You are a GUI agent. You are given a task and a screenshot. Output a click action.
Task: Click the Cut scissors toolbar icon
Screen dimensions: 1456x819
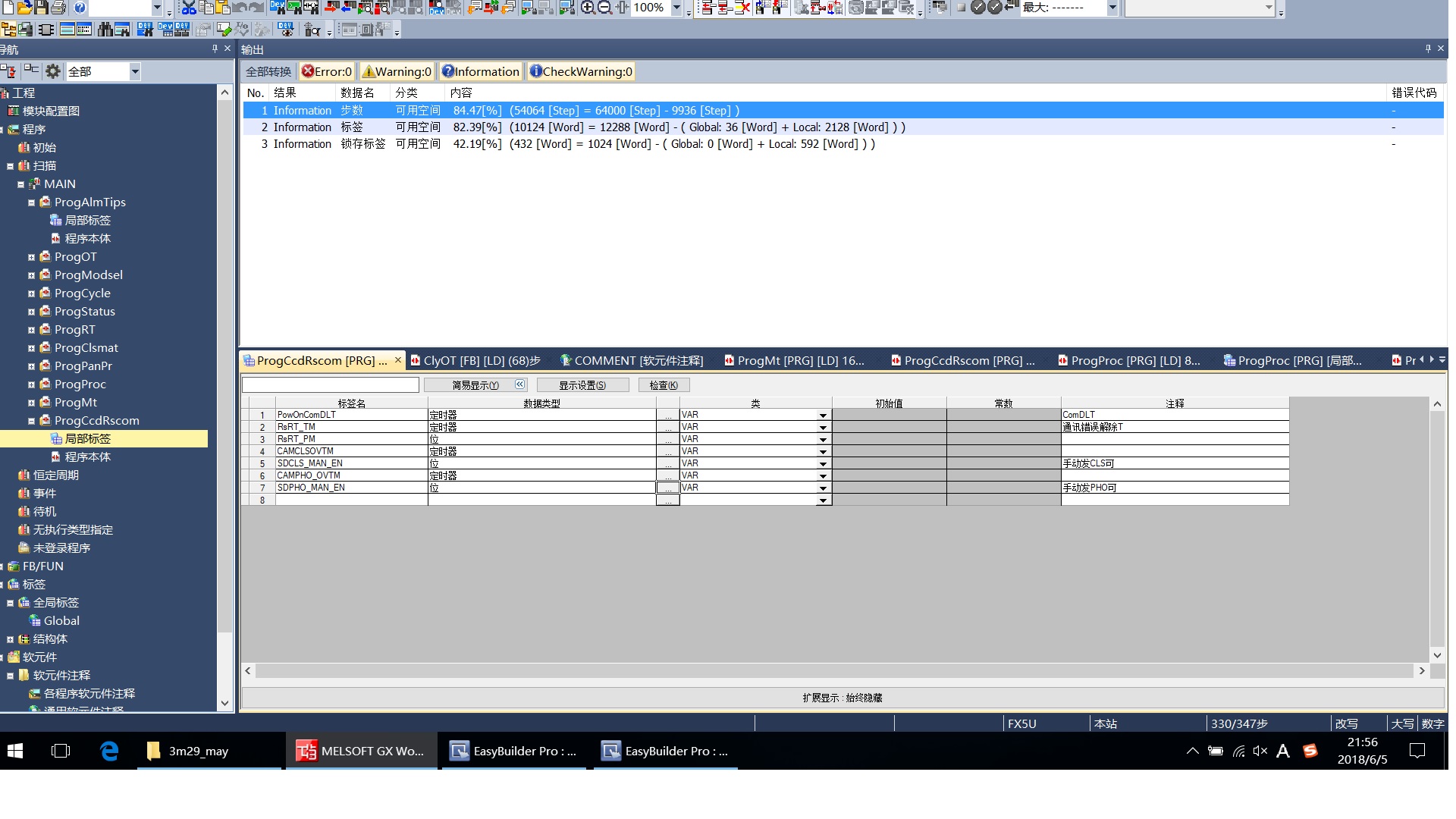click(x=189, y=8)
